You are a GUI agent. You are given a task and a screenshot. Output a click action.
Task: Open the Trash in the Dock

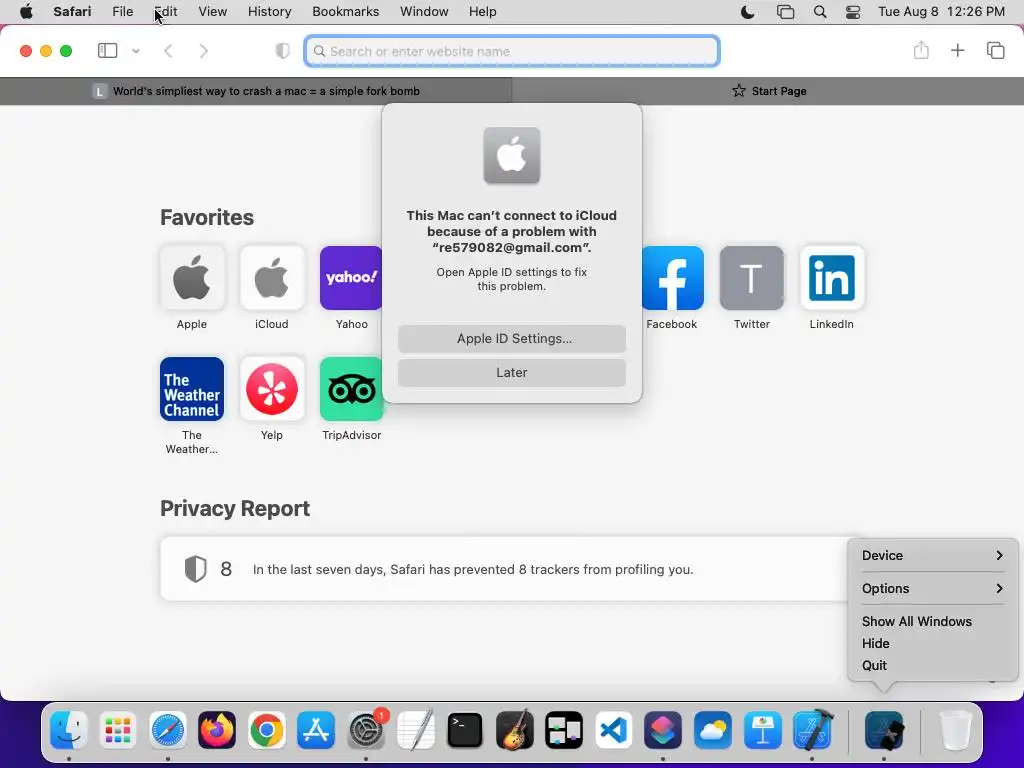pyautogui.click(x=955, y=730)
